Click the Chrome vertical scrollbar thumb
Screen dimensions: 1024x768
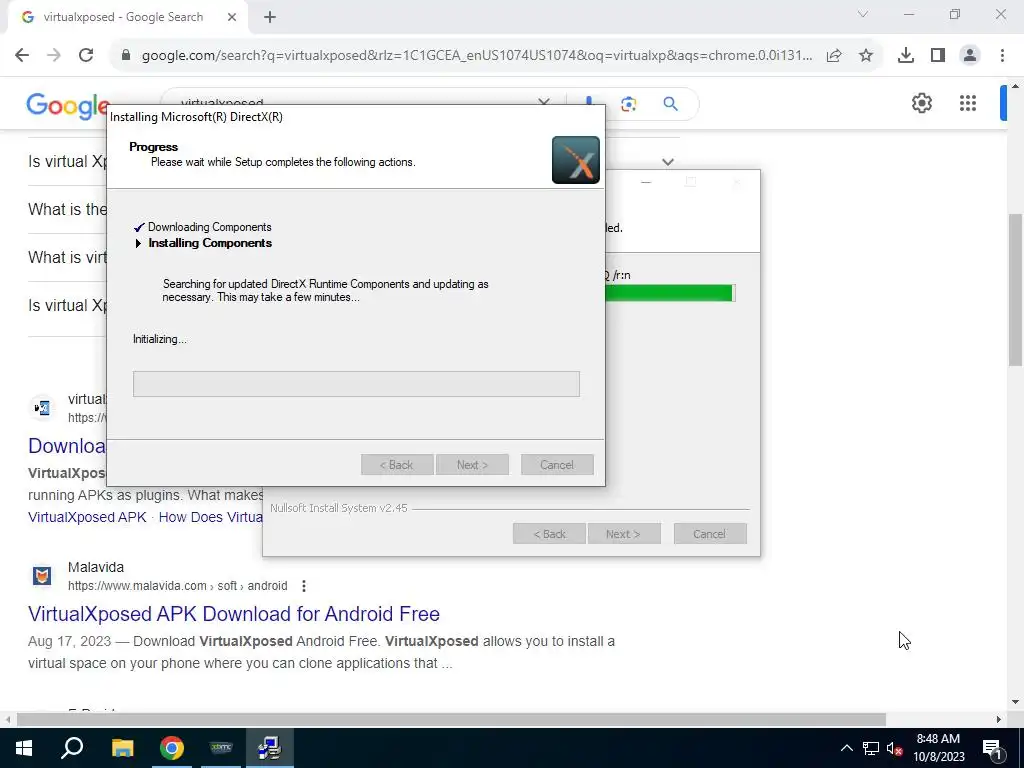click(x=1016, y=289)
